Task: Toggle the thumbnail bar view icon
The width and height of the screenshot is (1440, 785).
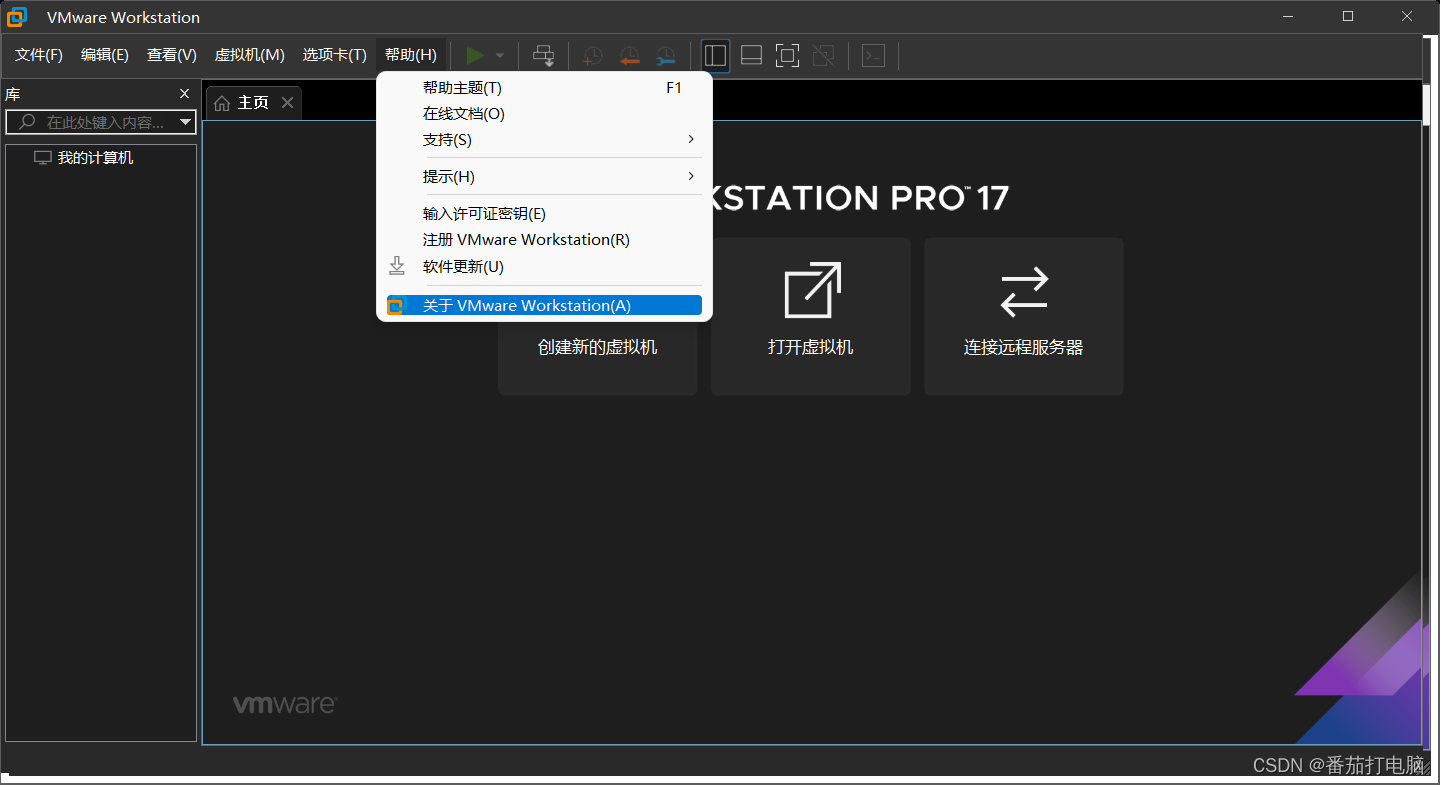Action: (x=751, y=56)
